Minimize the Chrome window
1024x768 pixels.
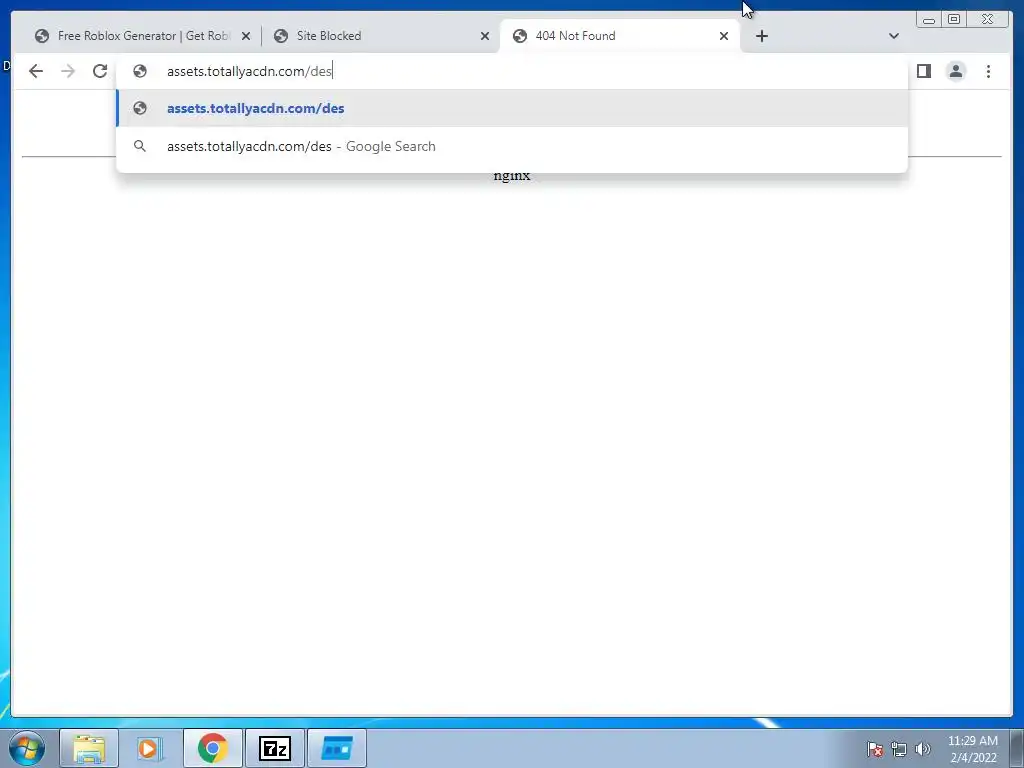point(929,20)
